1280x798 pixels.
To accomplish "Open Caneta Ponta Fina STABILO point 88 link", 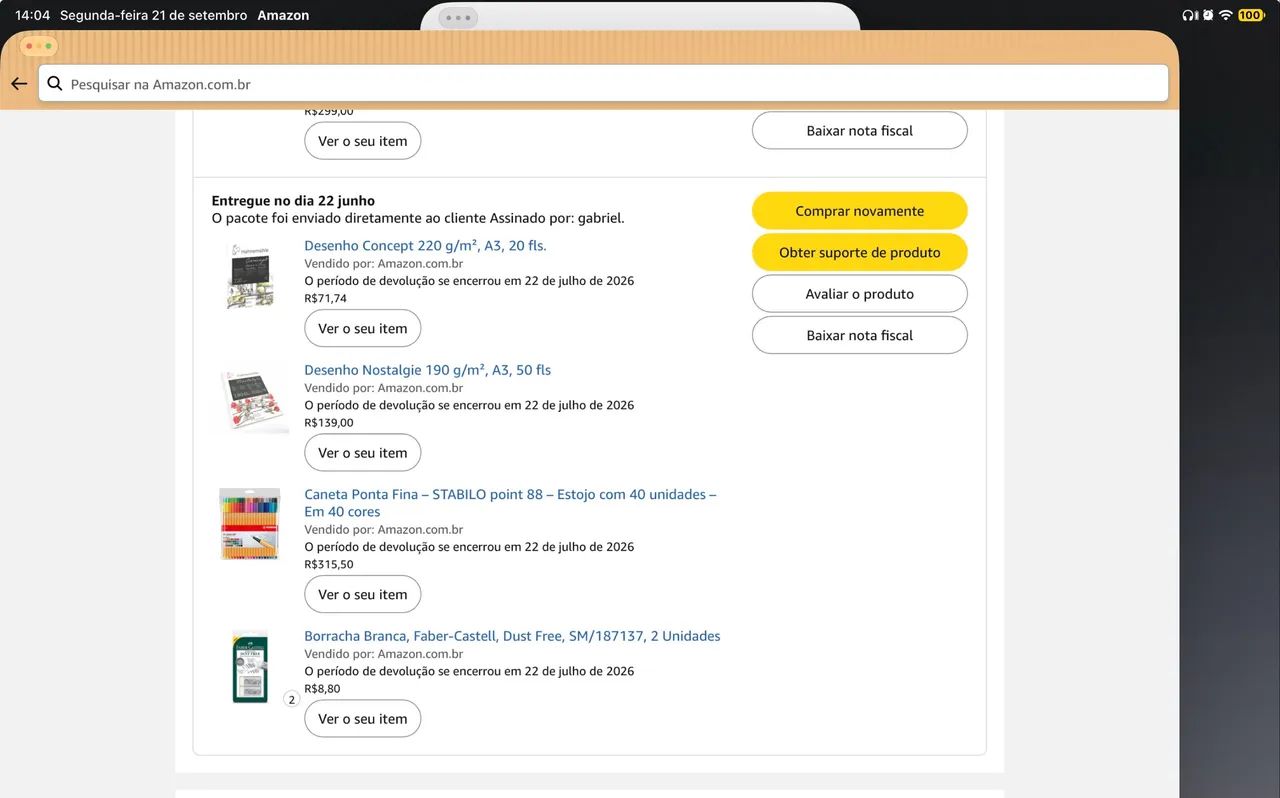I will pyautogui.click(x=510, y=503).
